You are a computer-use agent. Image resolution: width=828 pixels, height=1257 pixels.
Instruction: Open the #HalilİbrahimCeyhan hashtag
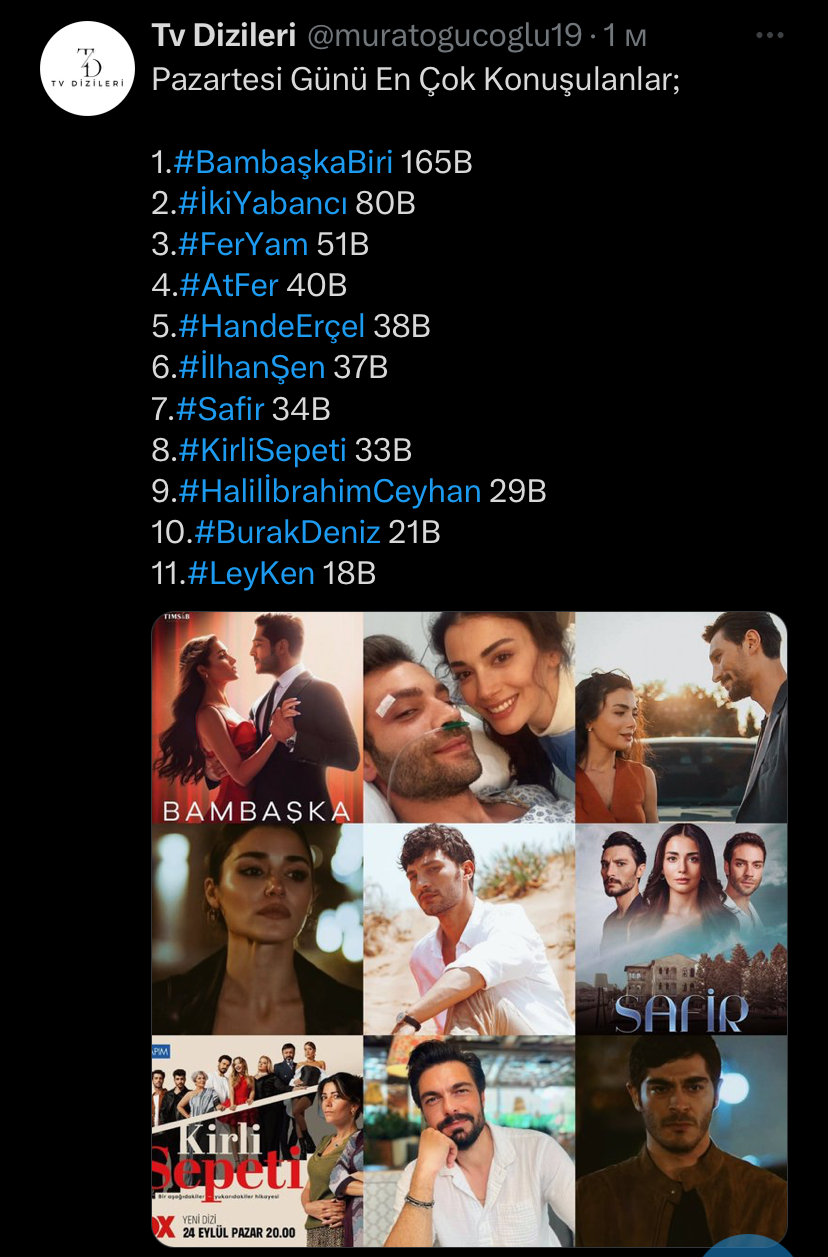point(330,490)
